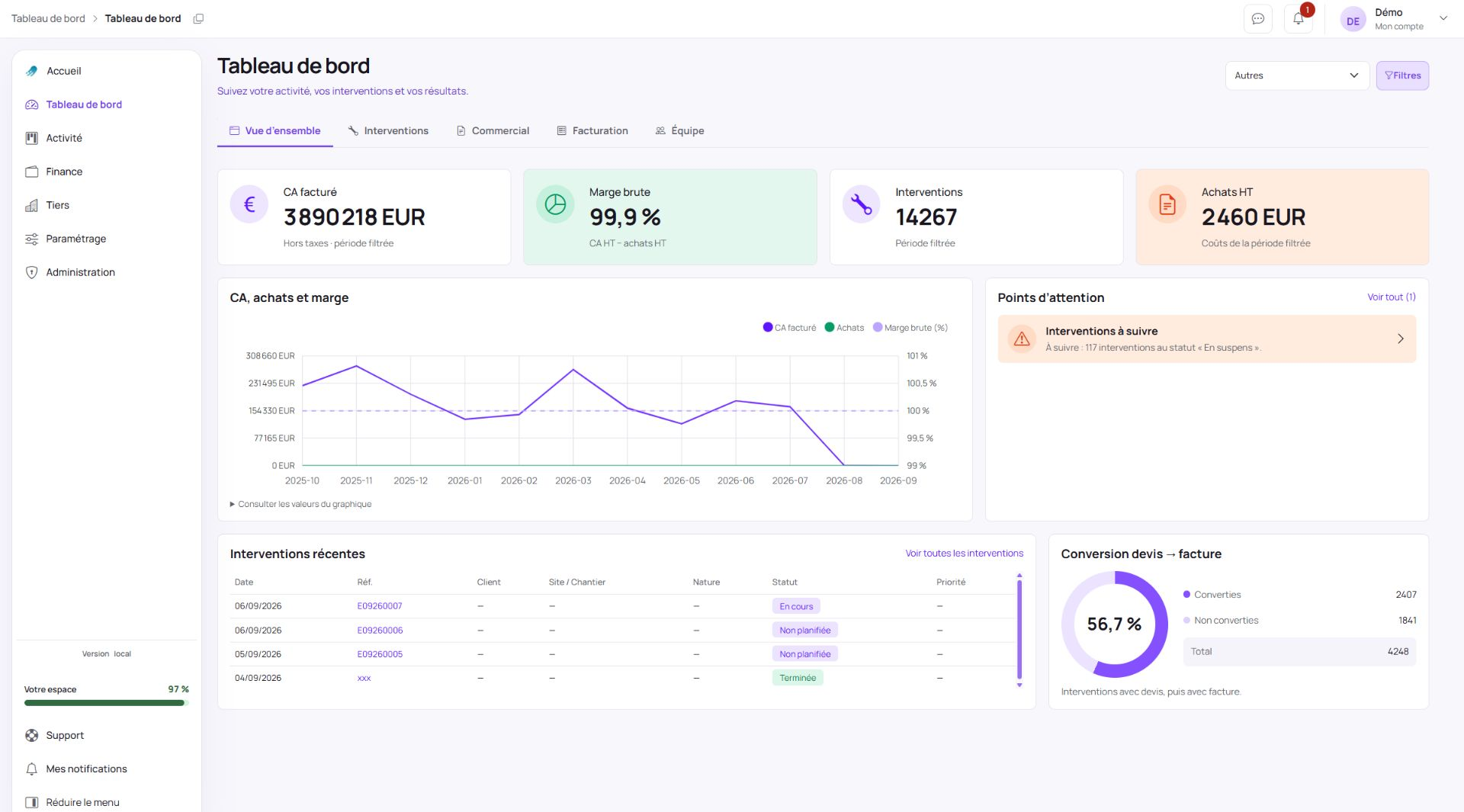Click the Commercial tab document icon

click(x=461, y=131)
